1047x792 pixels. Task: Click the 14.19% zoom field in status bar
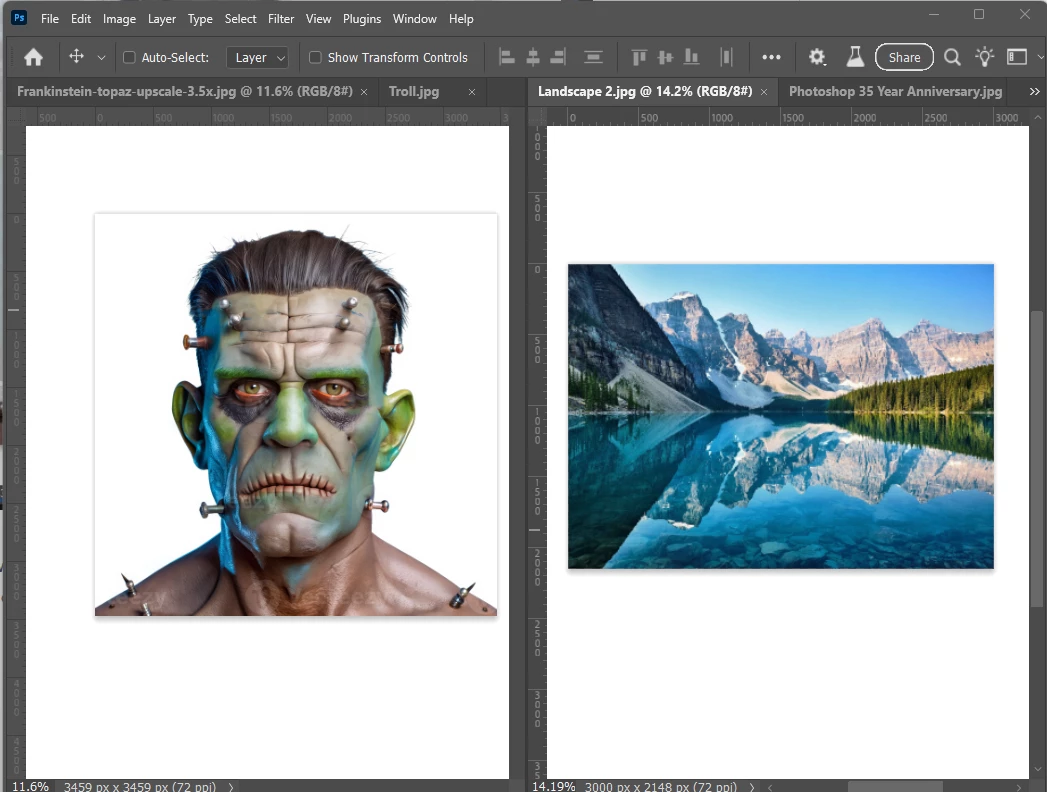pyautogui.click(x=554, y=786)
